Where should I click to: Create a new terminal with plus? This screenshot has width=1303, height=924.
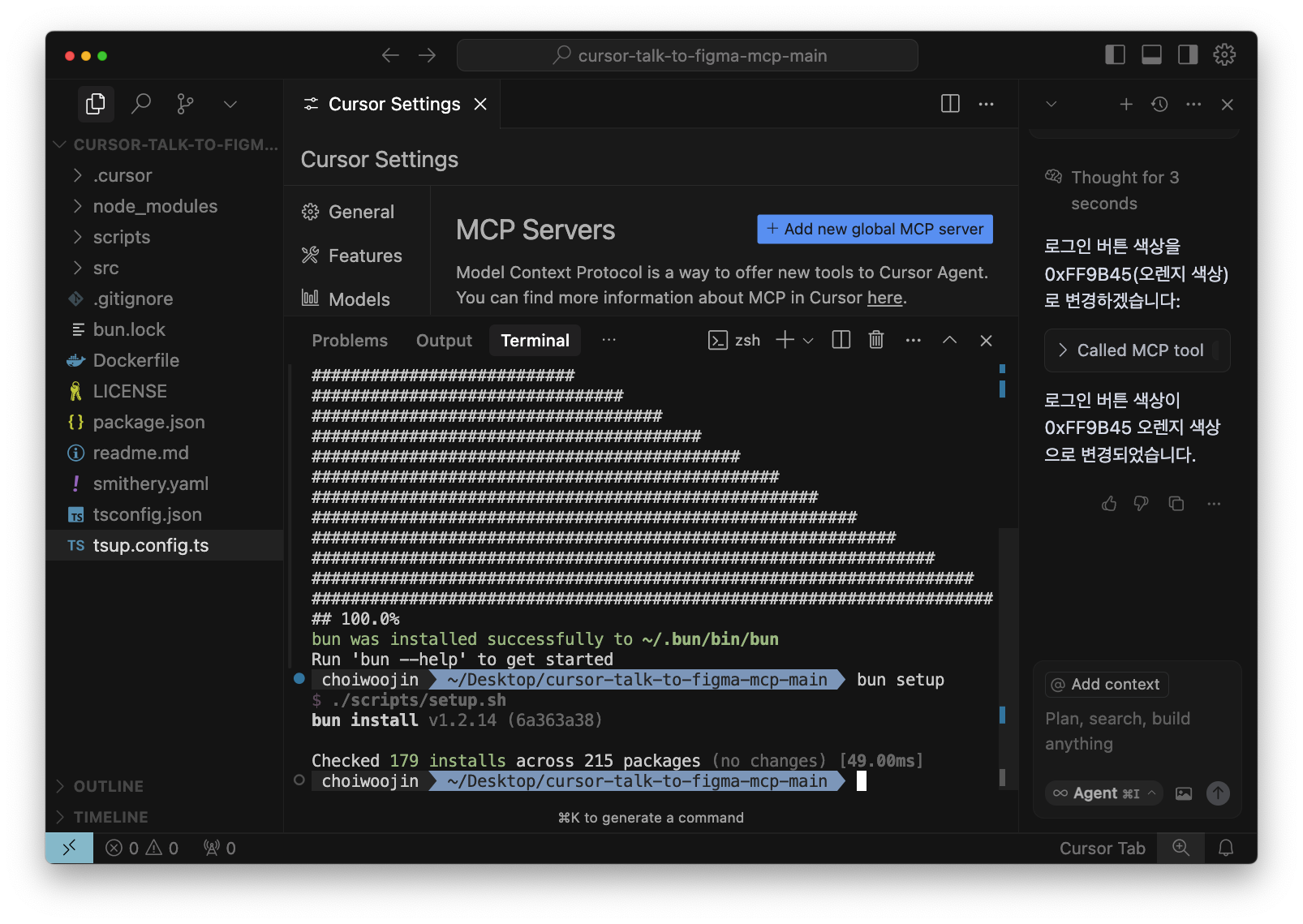click(785, 340)
